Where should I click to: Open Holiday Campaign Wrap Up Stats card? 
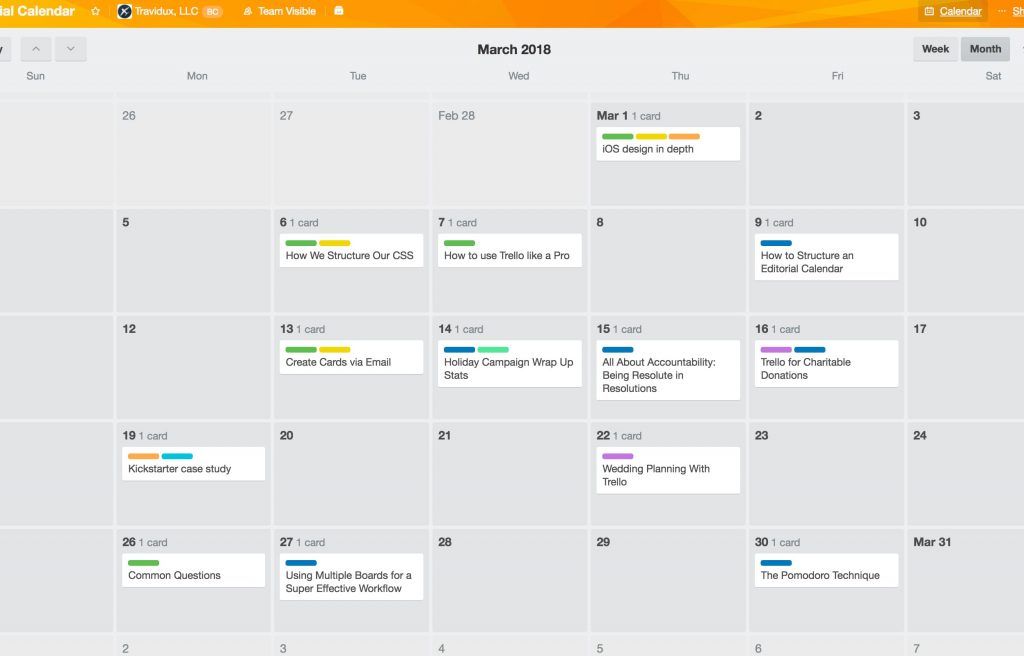point(509,363)
